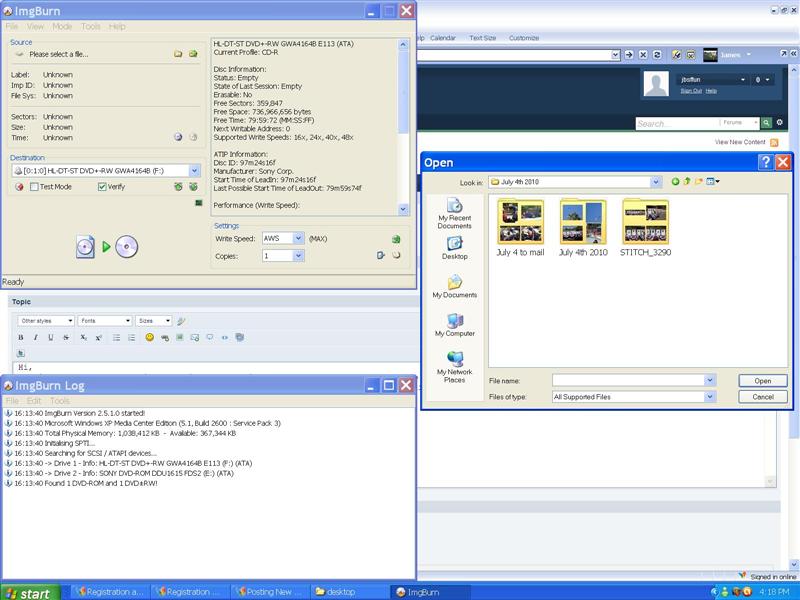Expand the Look in July 4th 2010 dropdown
Screen dimensions: 800x600
coord(656,182)
